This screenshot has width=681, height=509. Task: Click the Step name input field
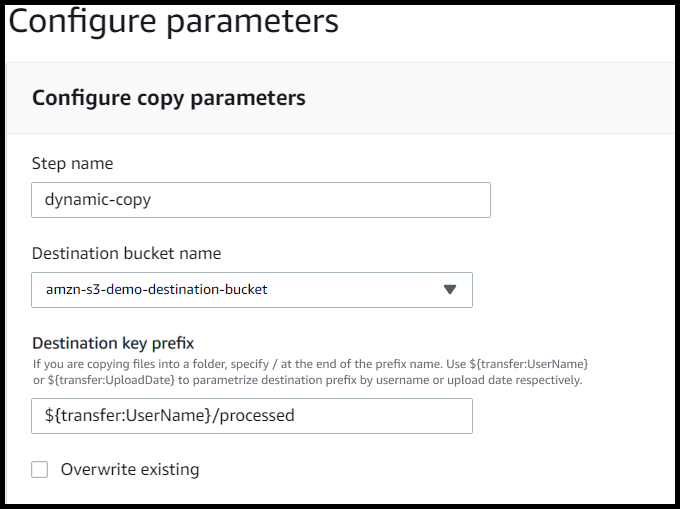[260, 200]
